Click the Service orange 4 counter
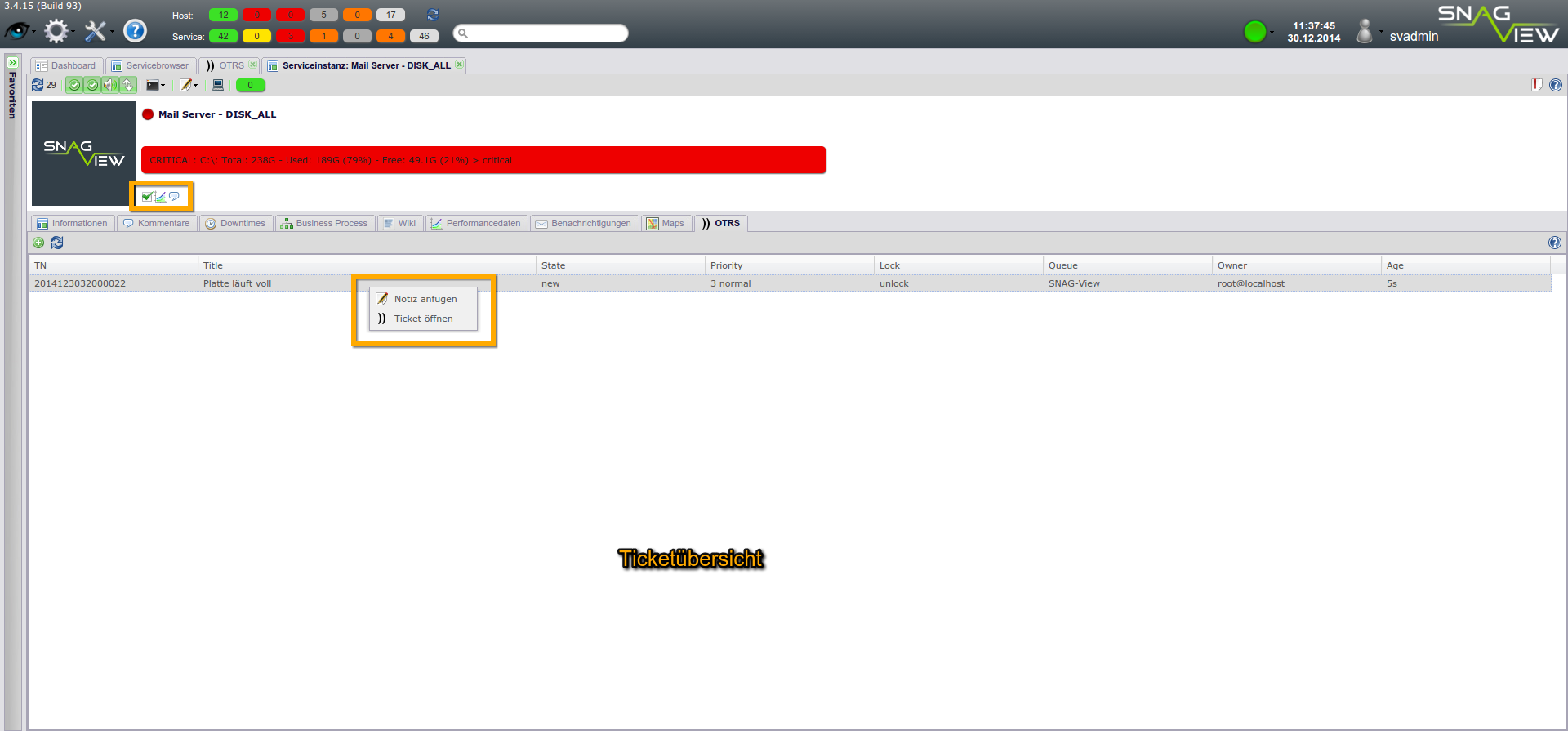Image resolution: width=1568 pixels, height=731 pixels. (x=390, y=36)
